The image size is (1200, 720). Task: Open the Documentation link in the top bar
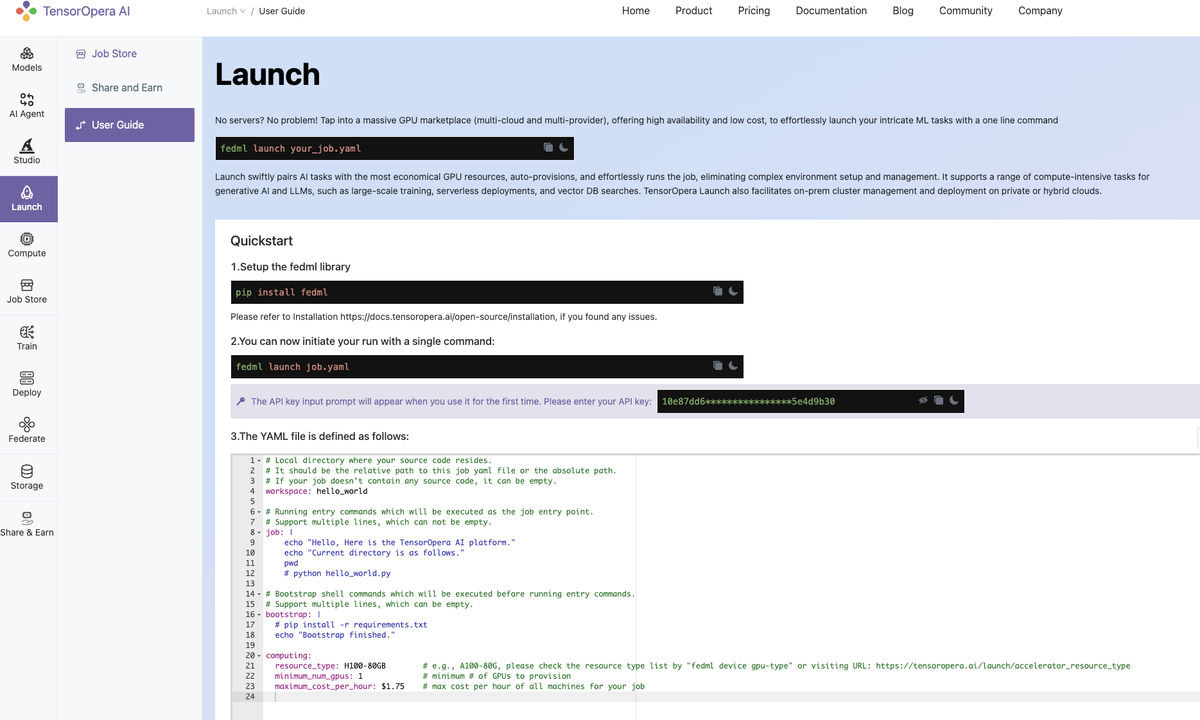coord(831,11)
